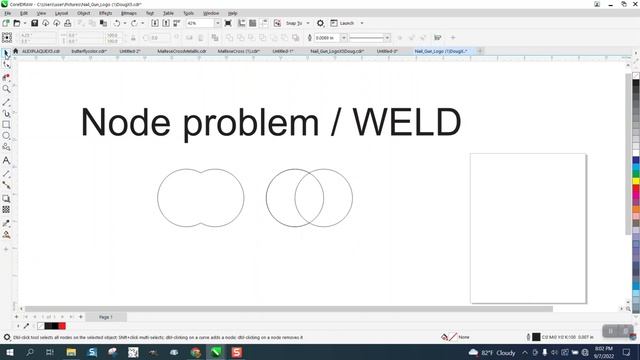The image size is (640, 360).
Task: Select the Transparency checkerboard tool
Action: tap(6, 209)
